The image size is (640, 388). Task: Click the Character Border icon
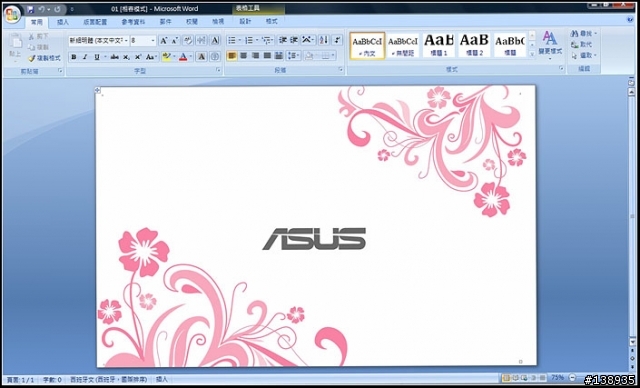point(215,40)
